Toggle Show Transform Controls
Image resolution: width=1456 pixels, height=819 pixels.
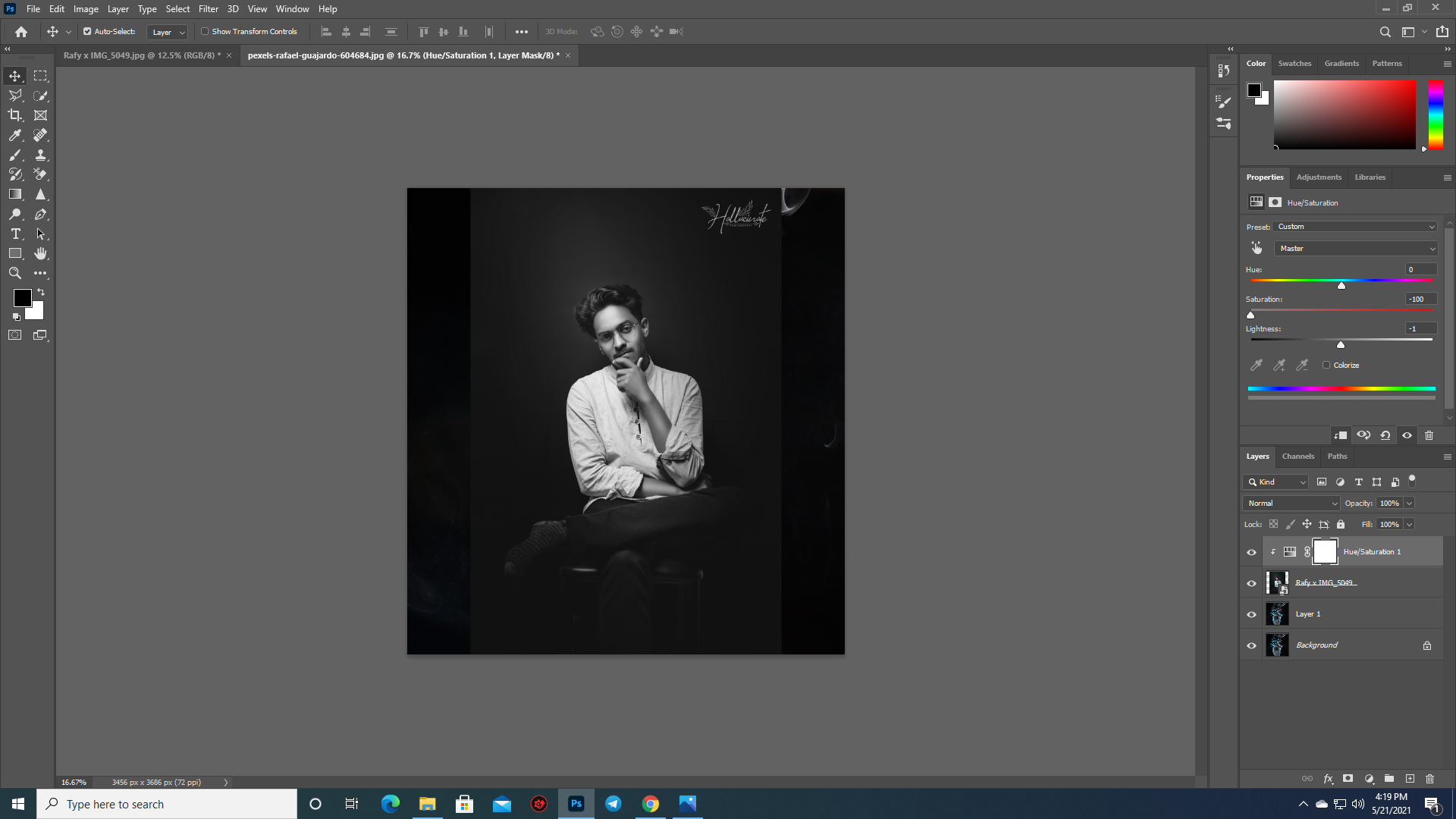(205, 31)
